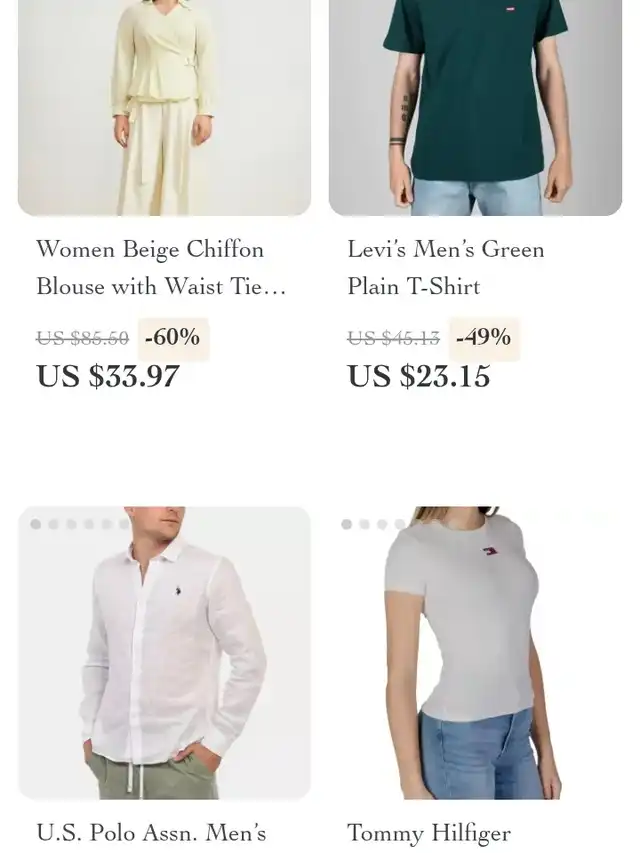Select the third carousel dot on the Polo shirt image
This screenshot has width=640, height=853.
[71, 524]
